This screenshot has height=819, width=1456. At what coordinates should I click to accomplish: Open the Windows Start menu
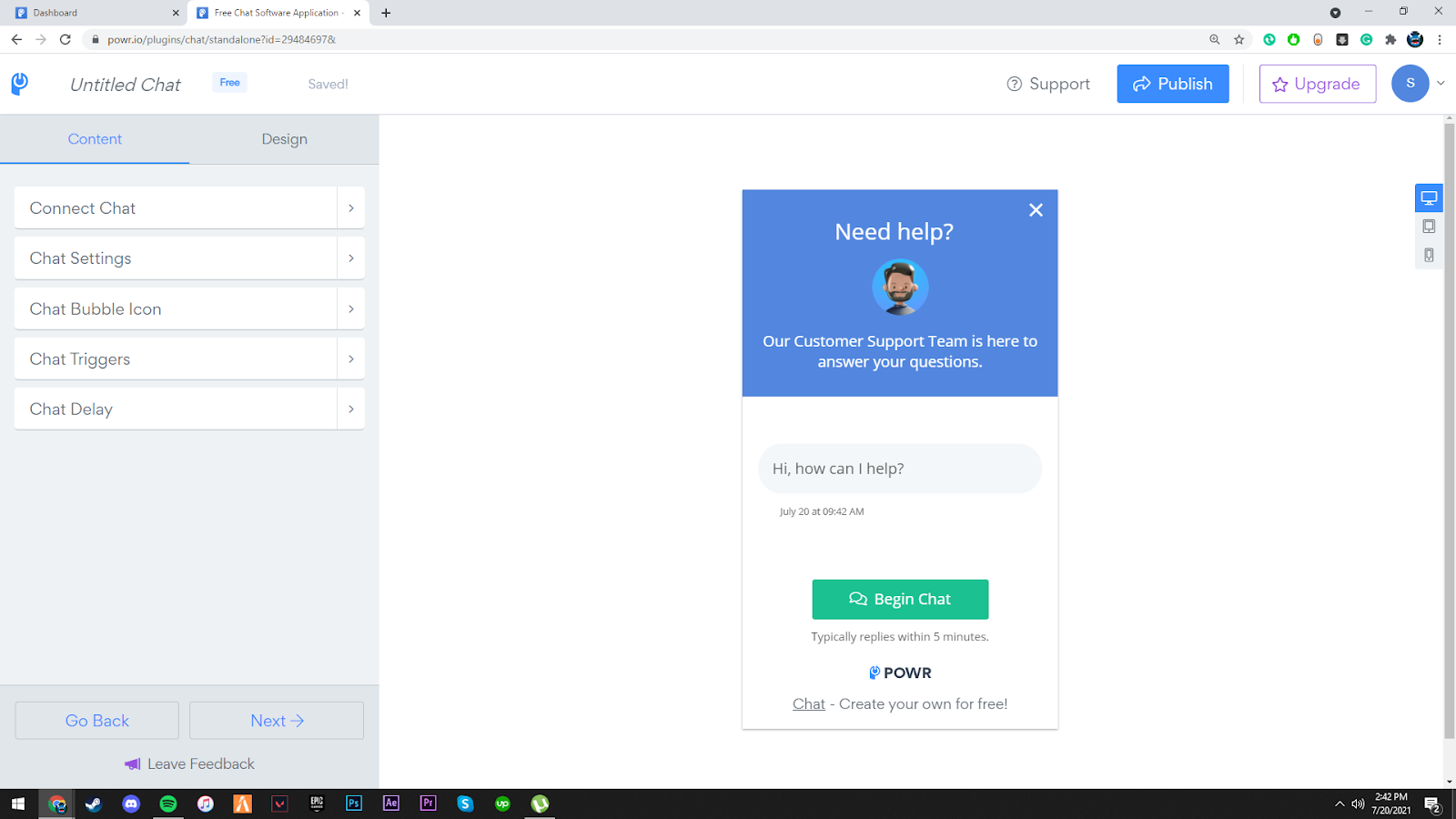point(18,804)
